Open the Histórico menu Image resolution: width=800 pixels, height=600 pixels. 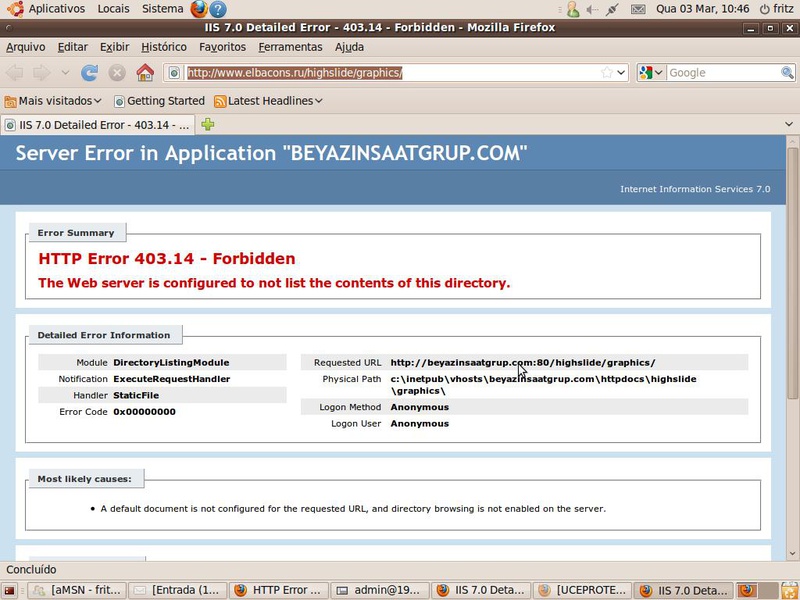[x=164, y=47]
